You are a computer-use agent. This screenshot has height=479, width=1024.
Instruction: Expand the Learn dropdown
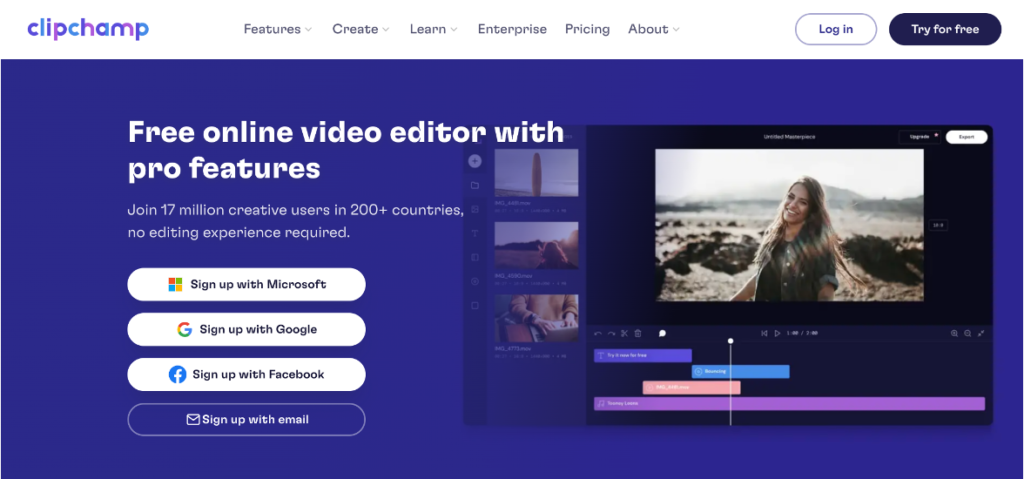434,29
